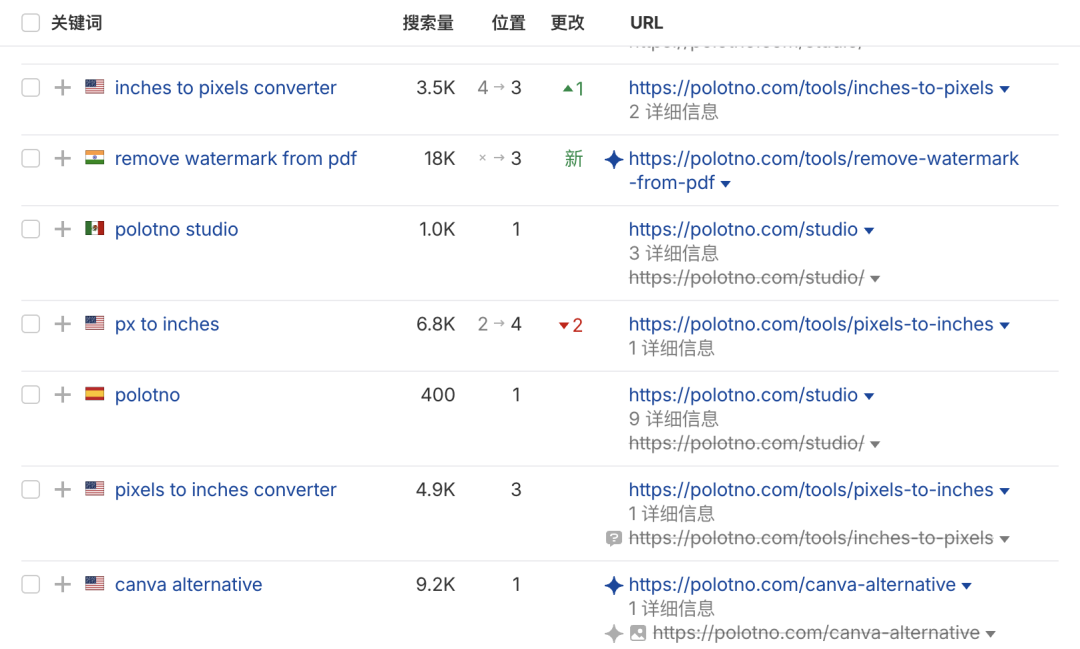Open 1 详细信息 in canva alternative row
Screen dimensions: 1080x649
[x=672, y=608]
